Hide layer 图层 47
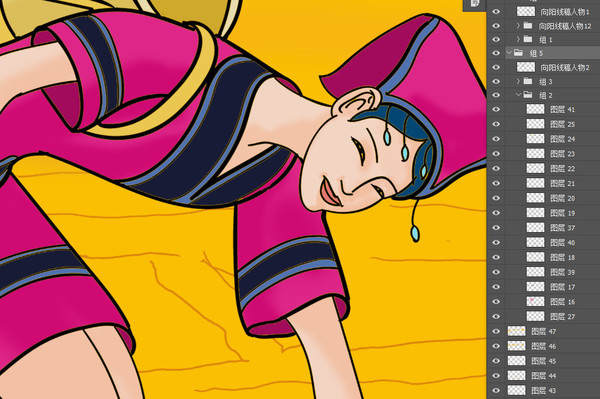Screen dimensions: 600x399 (496, 331)
